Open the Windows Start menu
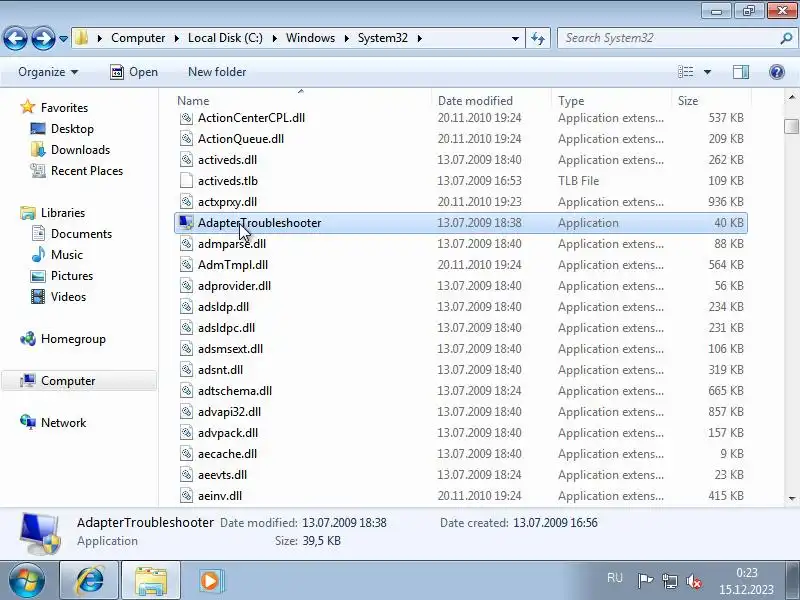Screen dimensions: 800x600 [27, 581]
